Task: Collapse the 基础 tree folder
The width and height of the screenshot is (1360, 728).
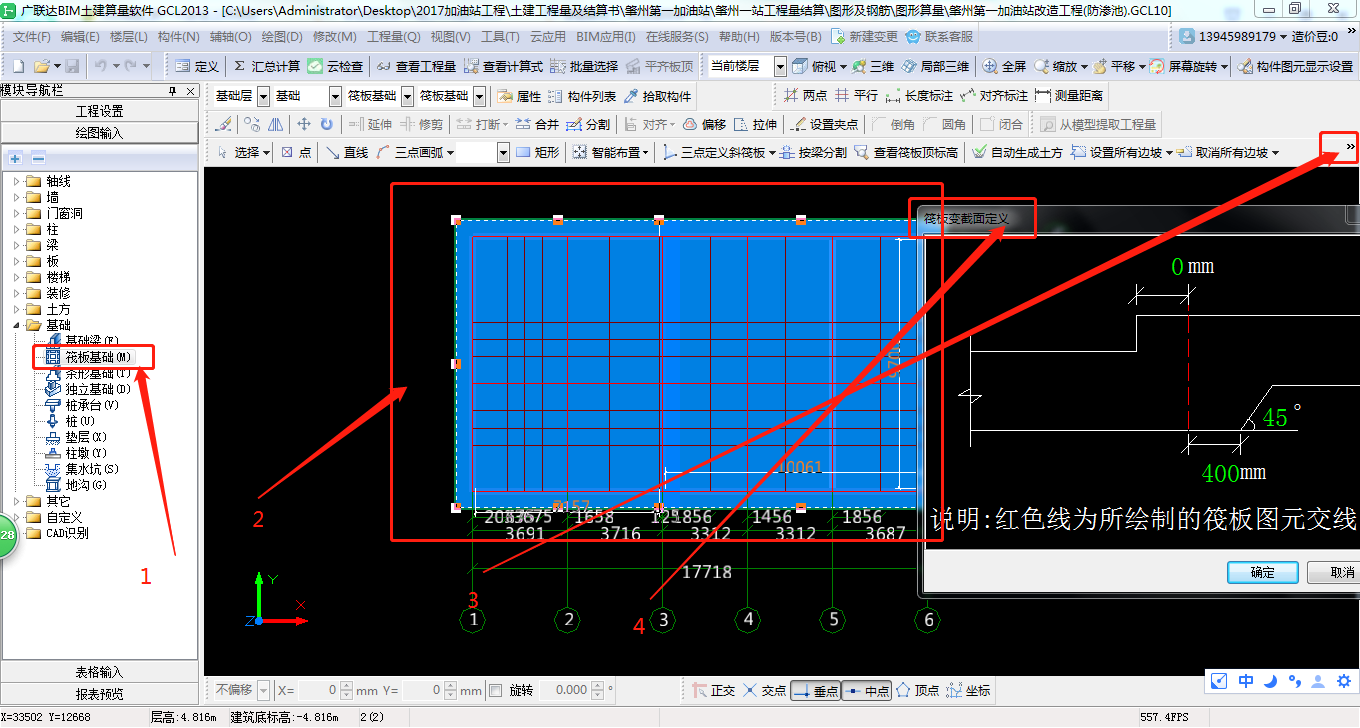Action: click(x=16, y=325)
